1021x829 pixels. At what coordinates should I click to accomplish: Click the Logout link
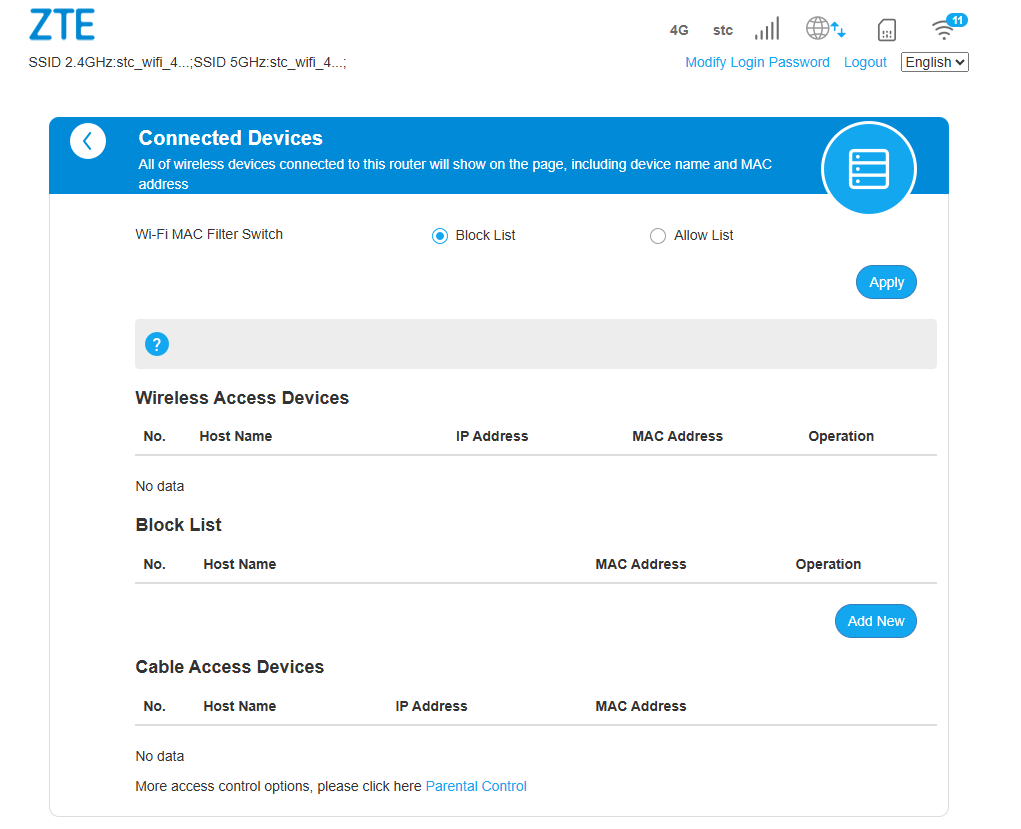(865, 62)
